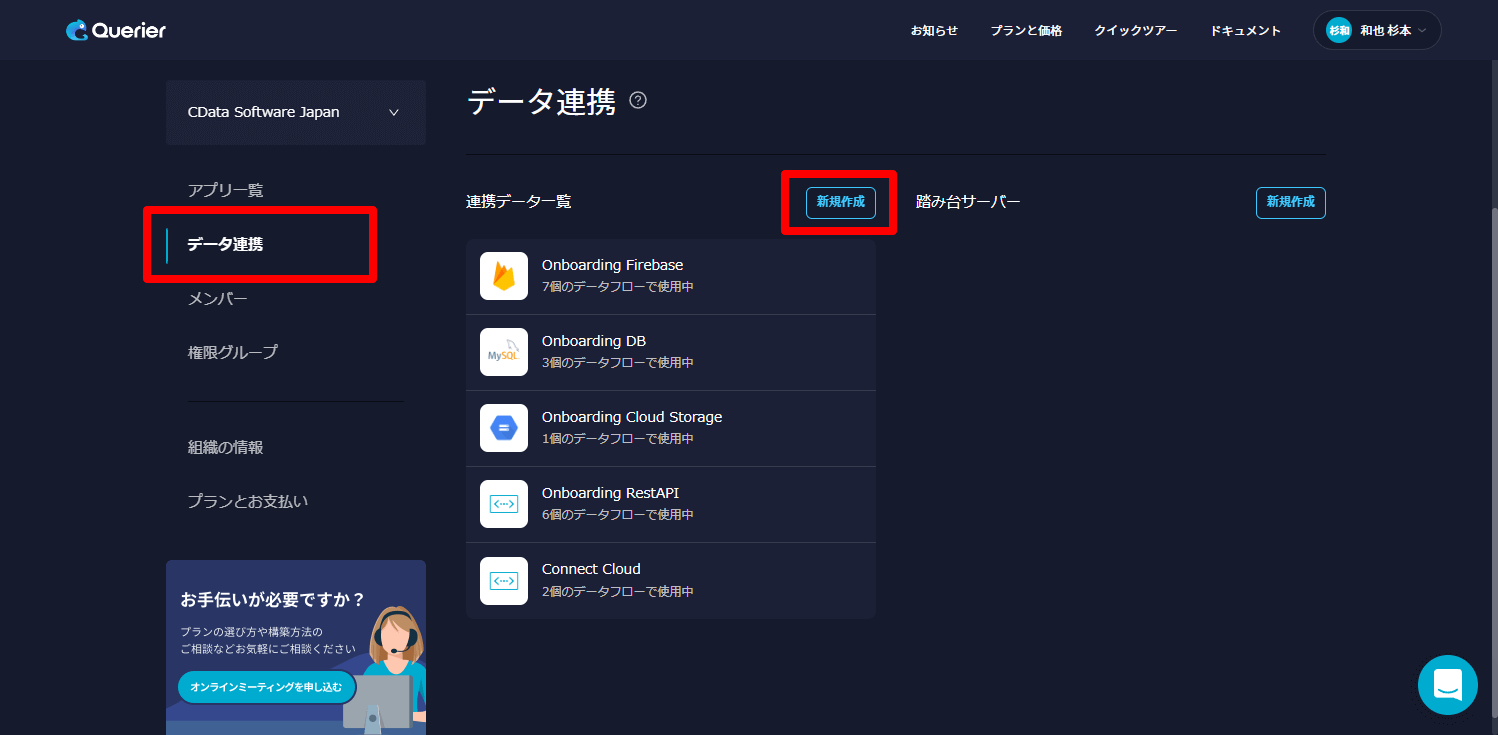Click the Querier logo
The width and height of the screenshot is (1498, 735).
tap(116, 30)
